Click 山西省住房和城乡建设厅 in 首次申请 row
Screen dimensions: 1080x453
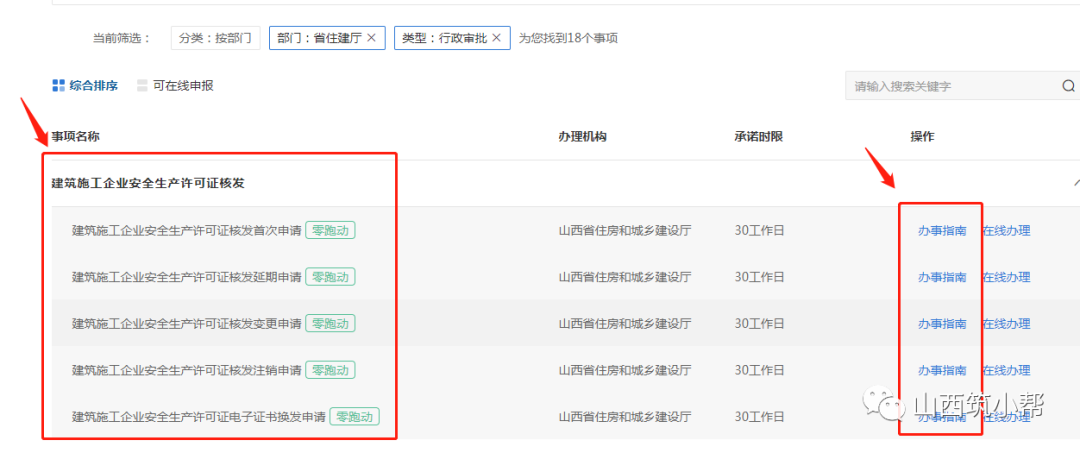tap(624, 231)
